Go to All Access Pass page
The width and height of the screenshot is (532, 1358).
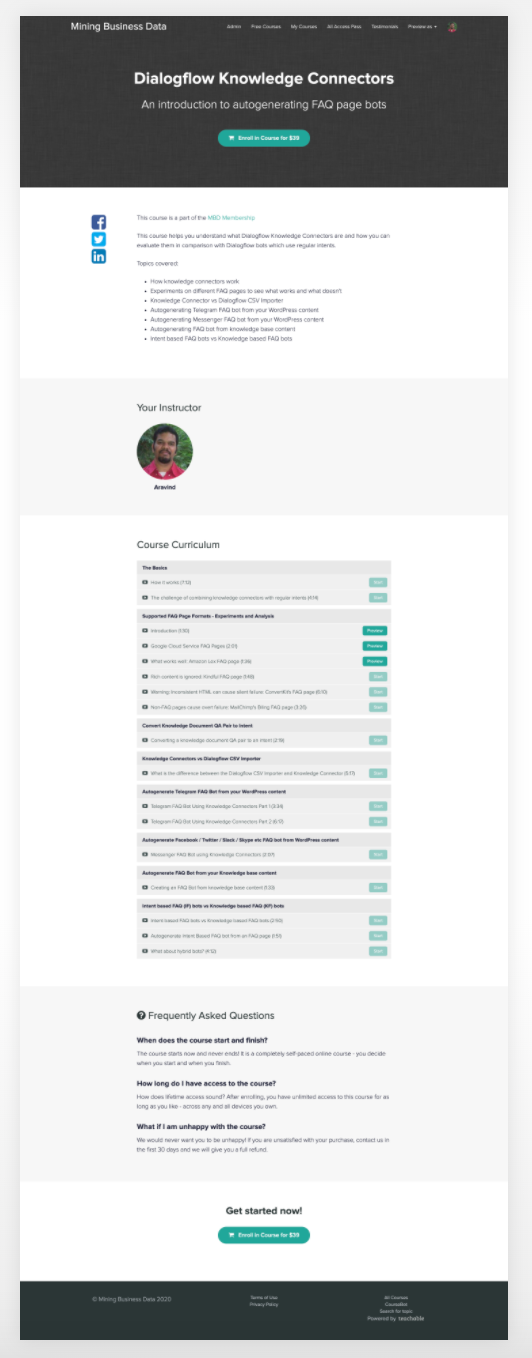344,27
